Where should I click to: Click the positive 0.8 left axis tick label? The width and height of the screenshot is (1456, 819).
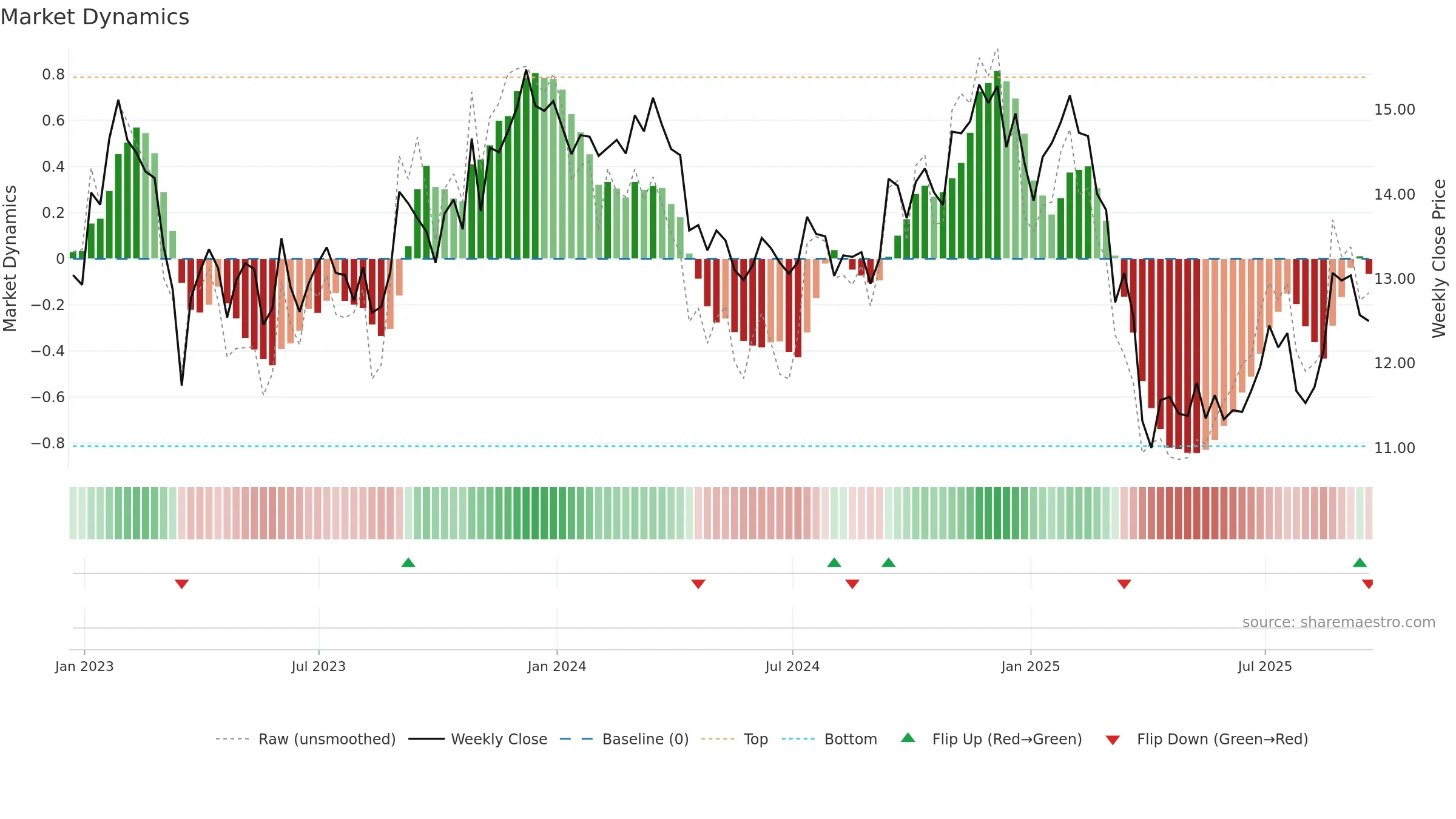click(53, 75)
